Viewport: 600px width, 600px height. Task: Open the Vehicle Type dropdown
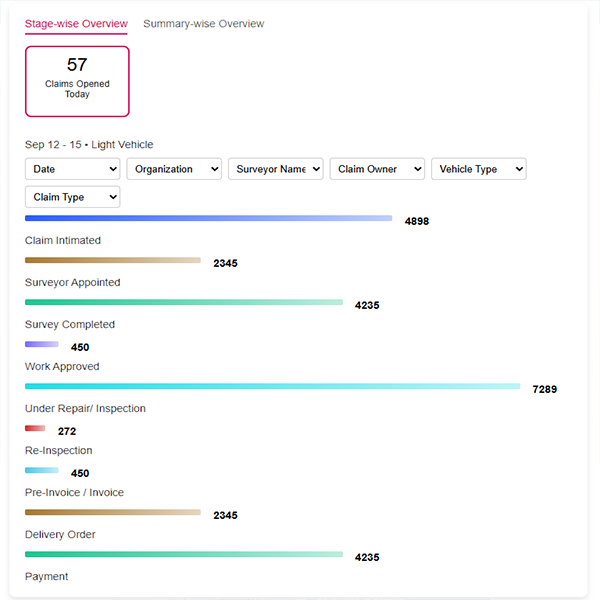[x=478, y=169]
